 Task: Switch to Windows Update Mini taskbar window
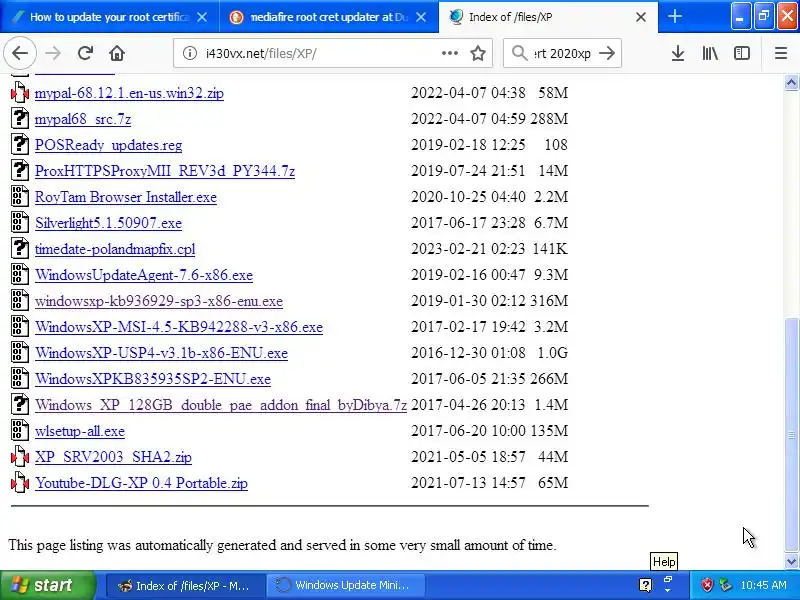346,585
